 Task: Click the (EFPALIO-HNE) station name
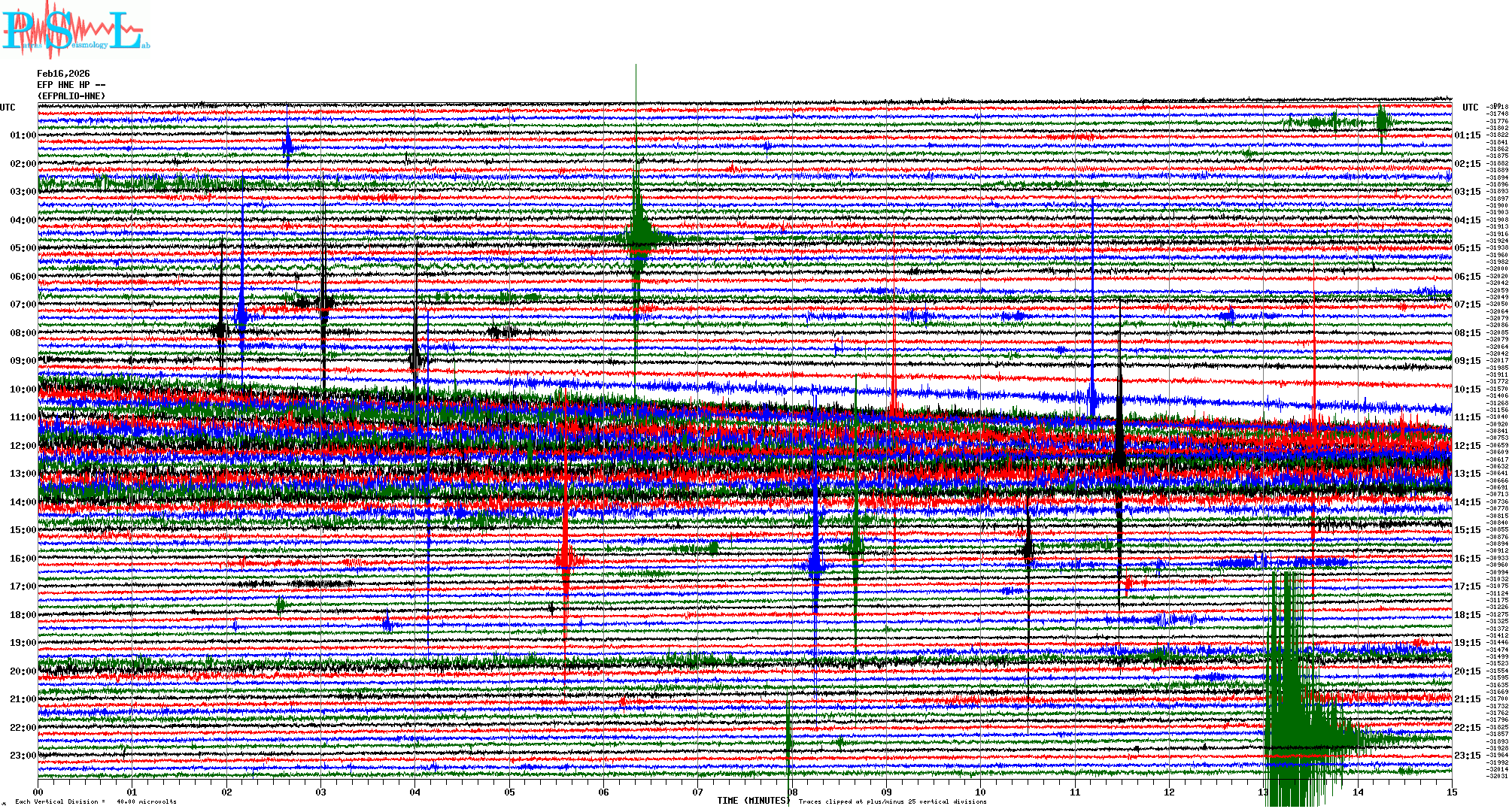[71, 96]
